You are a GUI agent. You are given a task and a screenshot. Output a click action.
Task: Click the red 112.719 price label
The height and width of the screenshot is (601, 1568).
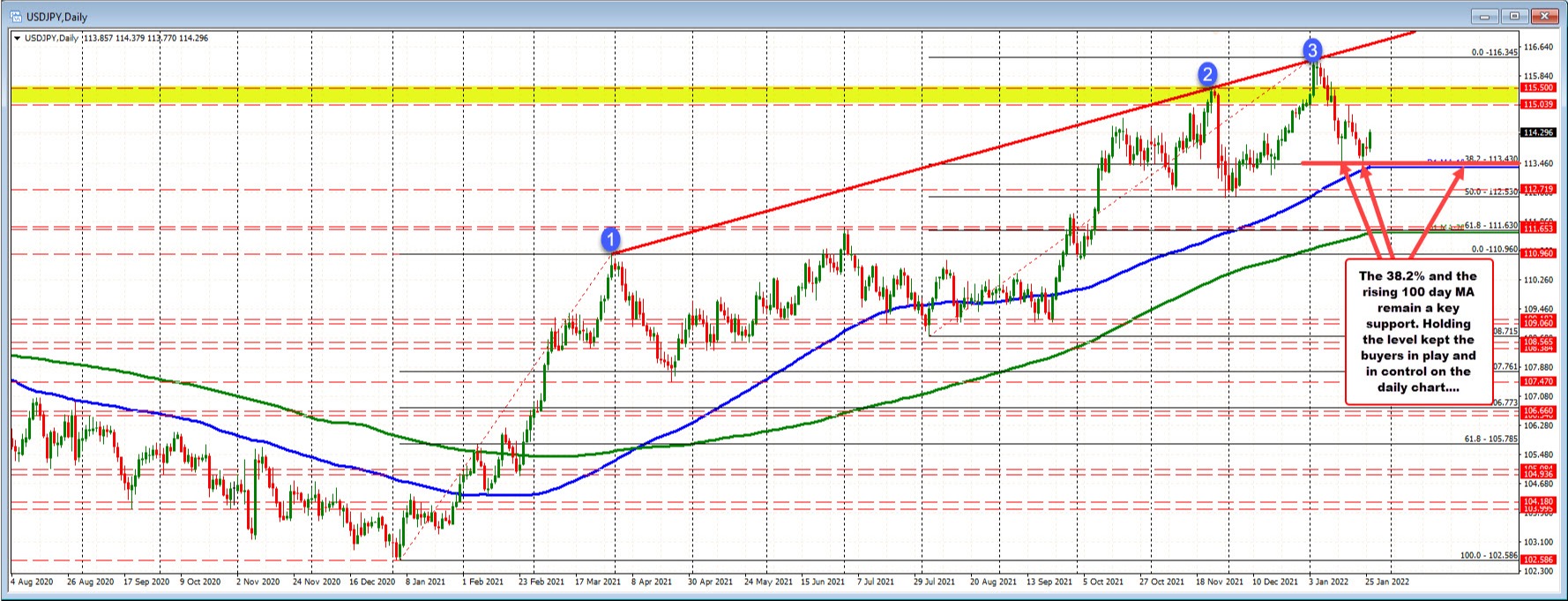(x=1538, y=189)
